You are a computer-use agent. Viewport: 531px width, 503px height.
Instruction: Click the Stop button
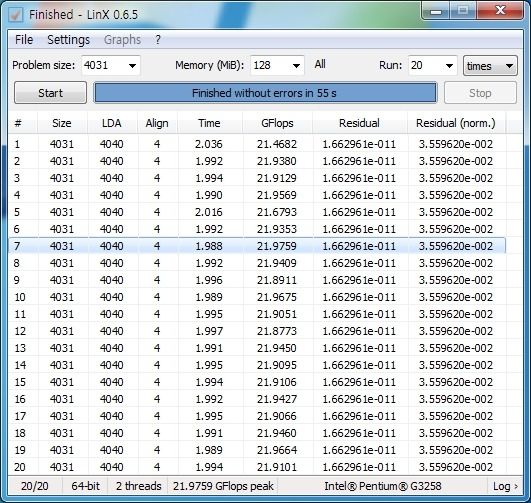point(480,93)
